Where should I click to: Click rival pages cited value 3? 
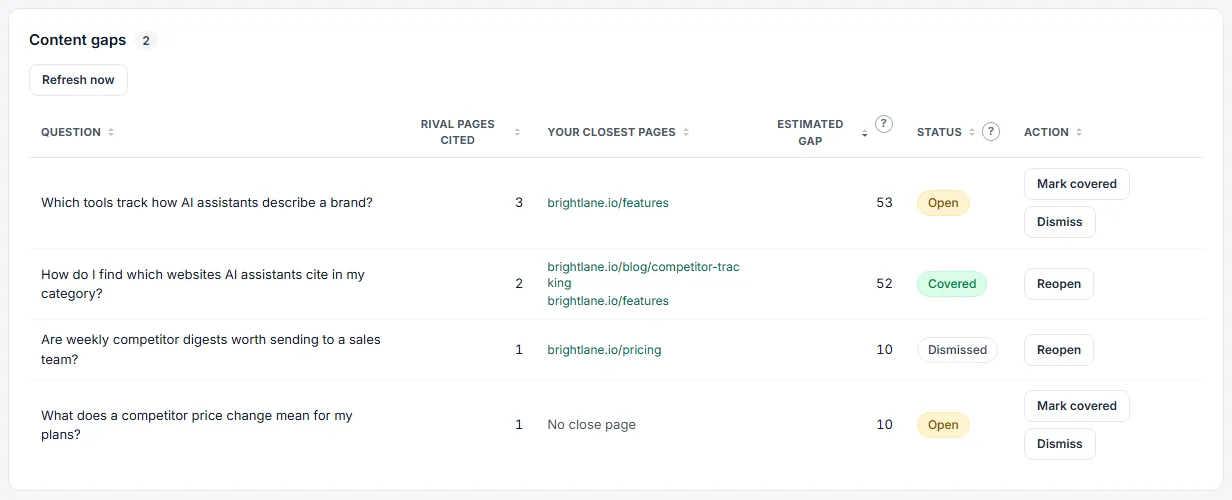pos(519,203)
